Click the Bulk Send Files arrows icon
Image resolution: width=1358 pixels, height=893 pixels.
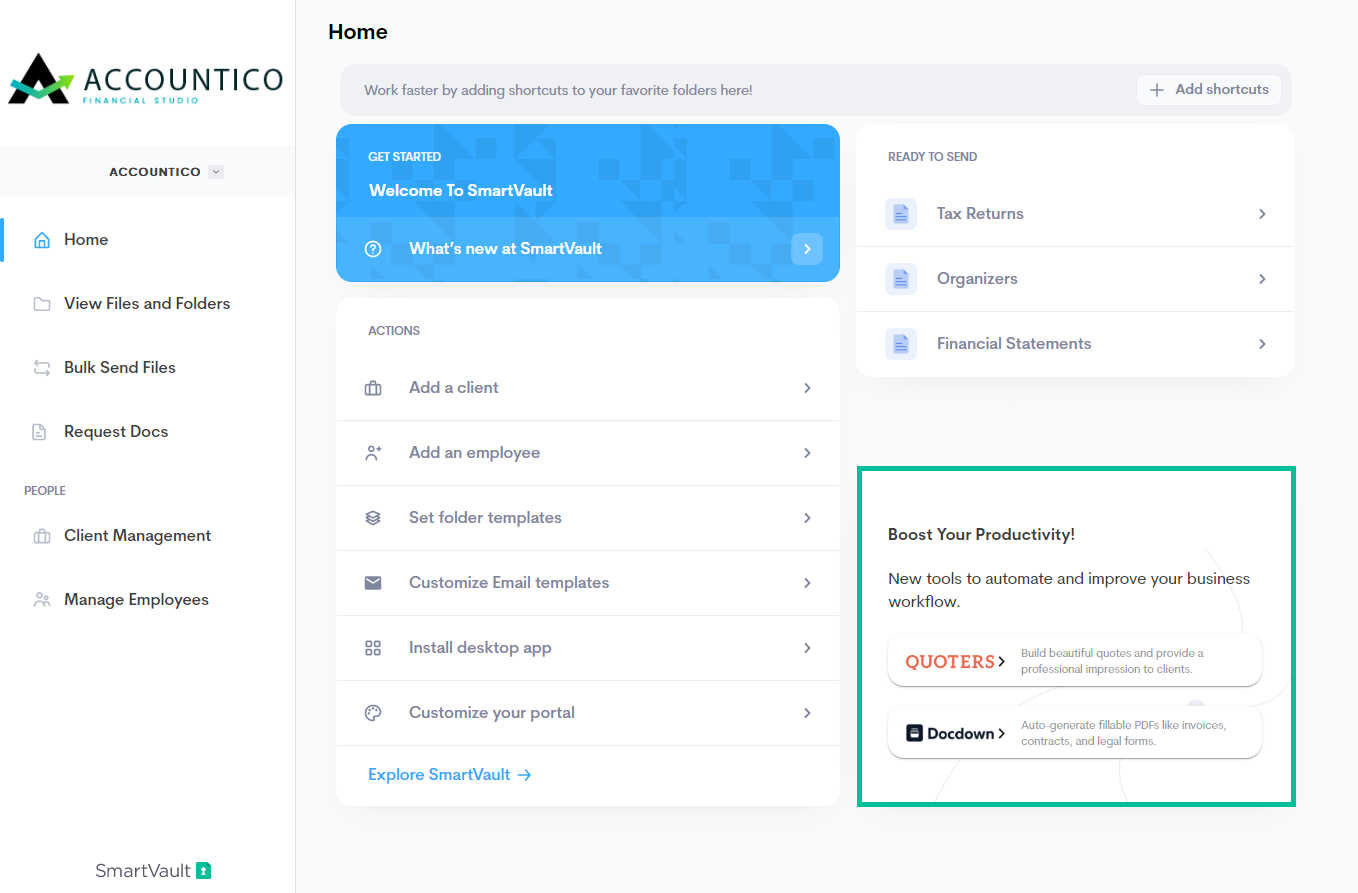click(x=42, y=368)
